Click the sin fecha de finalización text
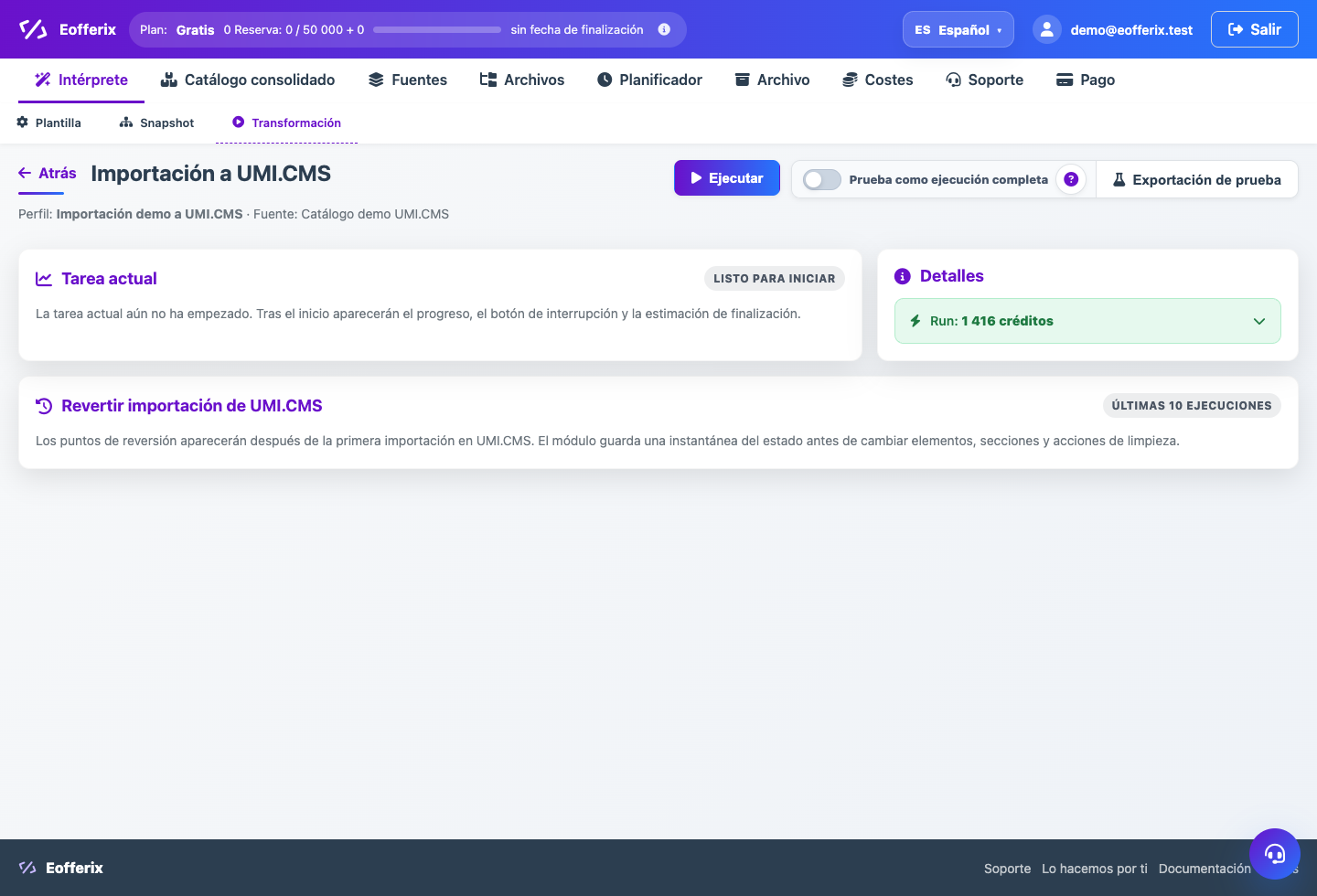This screenshot has width=1317, height=896. [577, 29]
